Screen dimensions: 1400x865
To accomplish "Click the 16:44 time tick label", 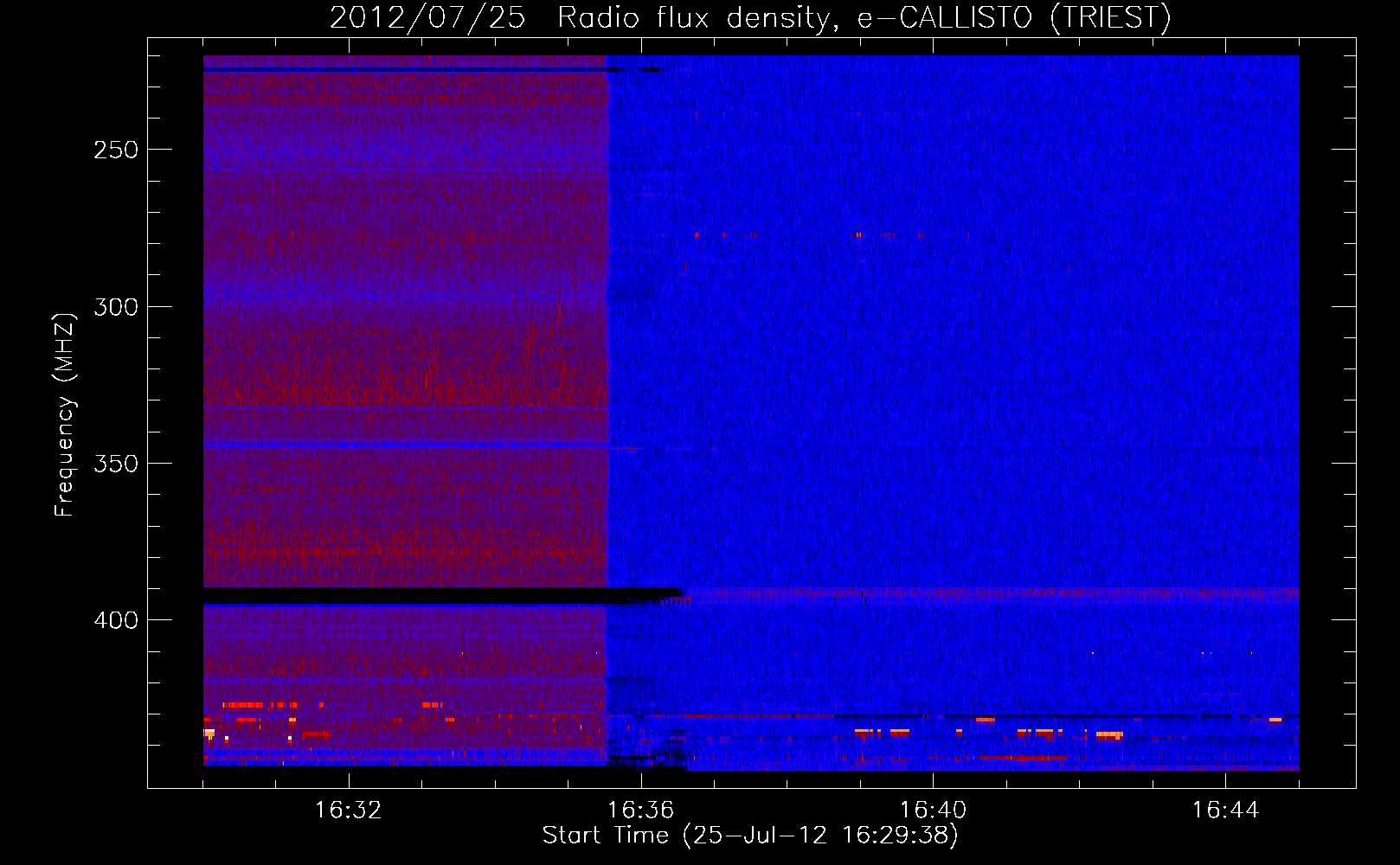I will pyautogui.click(x=1225, y=810).
